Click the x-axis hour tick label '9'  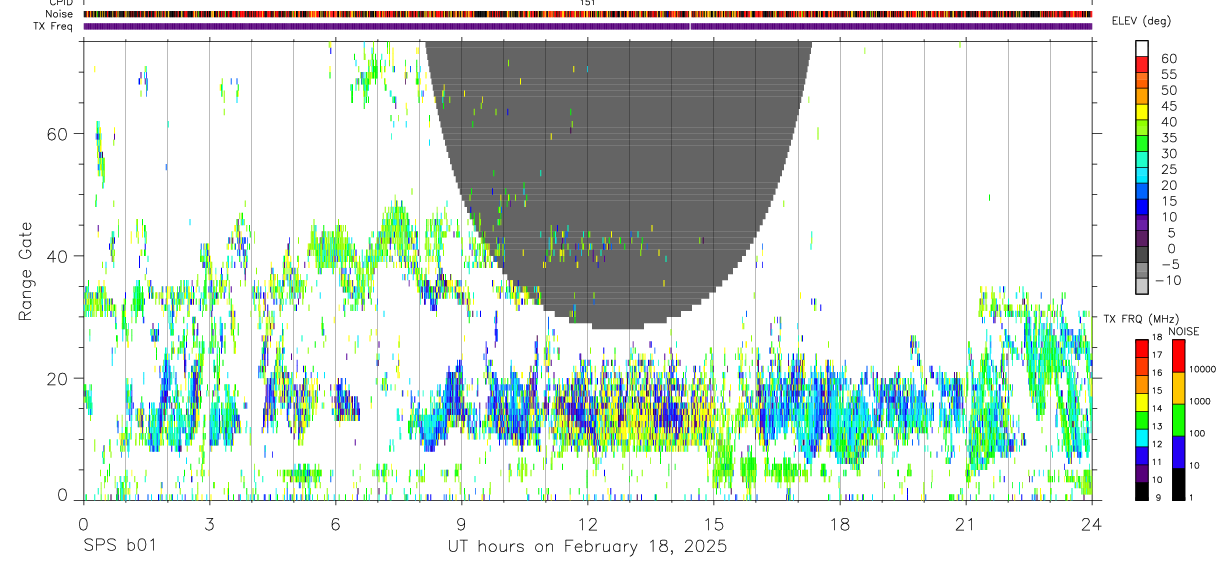[461, 524]
